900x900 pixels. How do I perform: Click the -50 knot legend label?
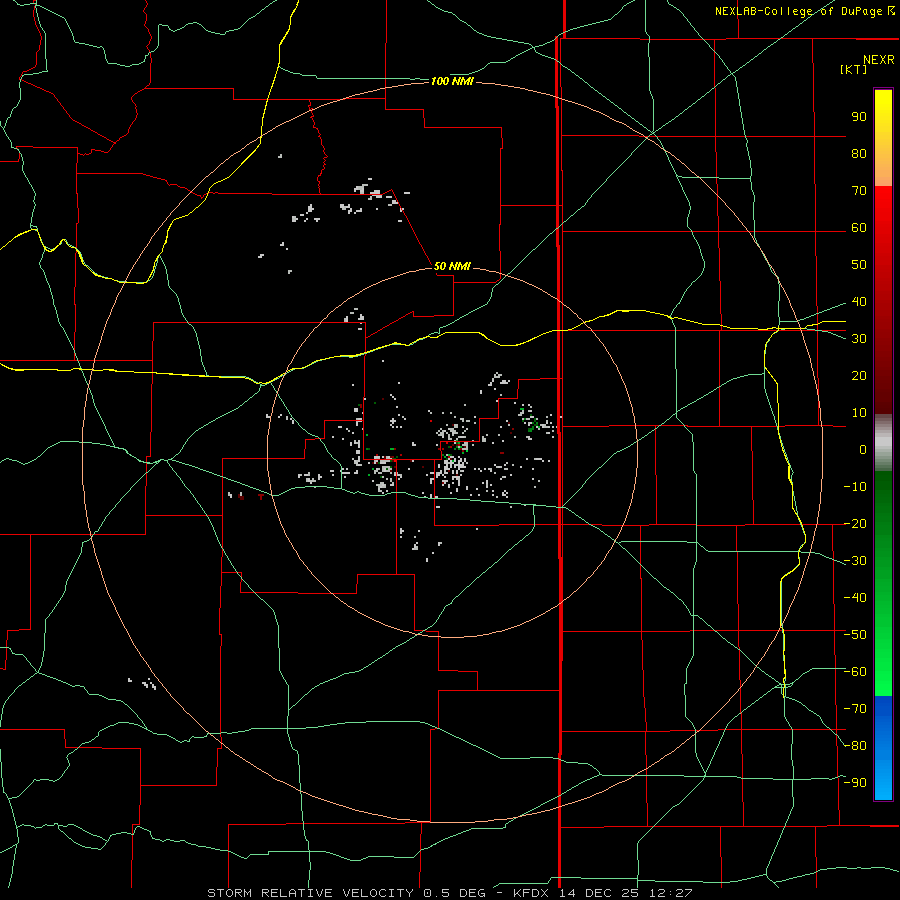855,634
